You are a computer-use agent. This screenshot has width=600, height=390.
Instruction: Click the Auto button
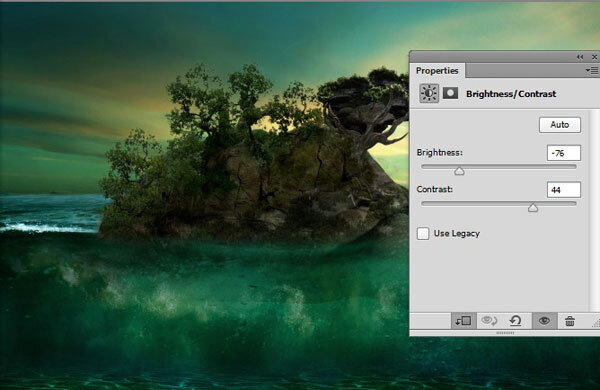(x=560, y=125)
